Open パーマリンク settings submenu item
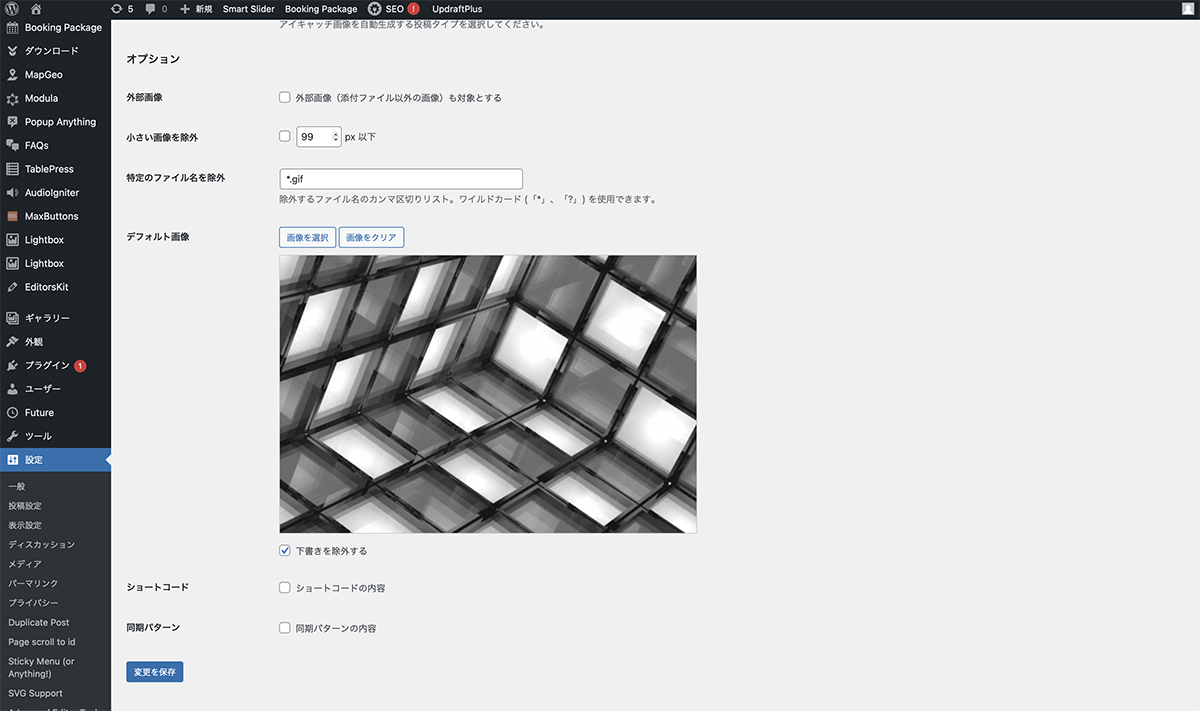Viewport: 1200px width, 711px height. (x=33, y=583)
